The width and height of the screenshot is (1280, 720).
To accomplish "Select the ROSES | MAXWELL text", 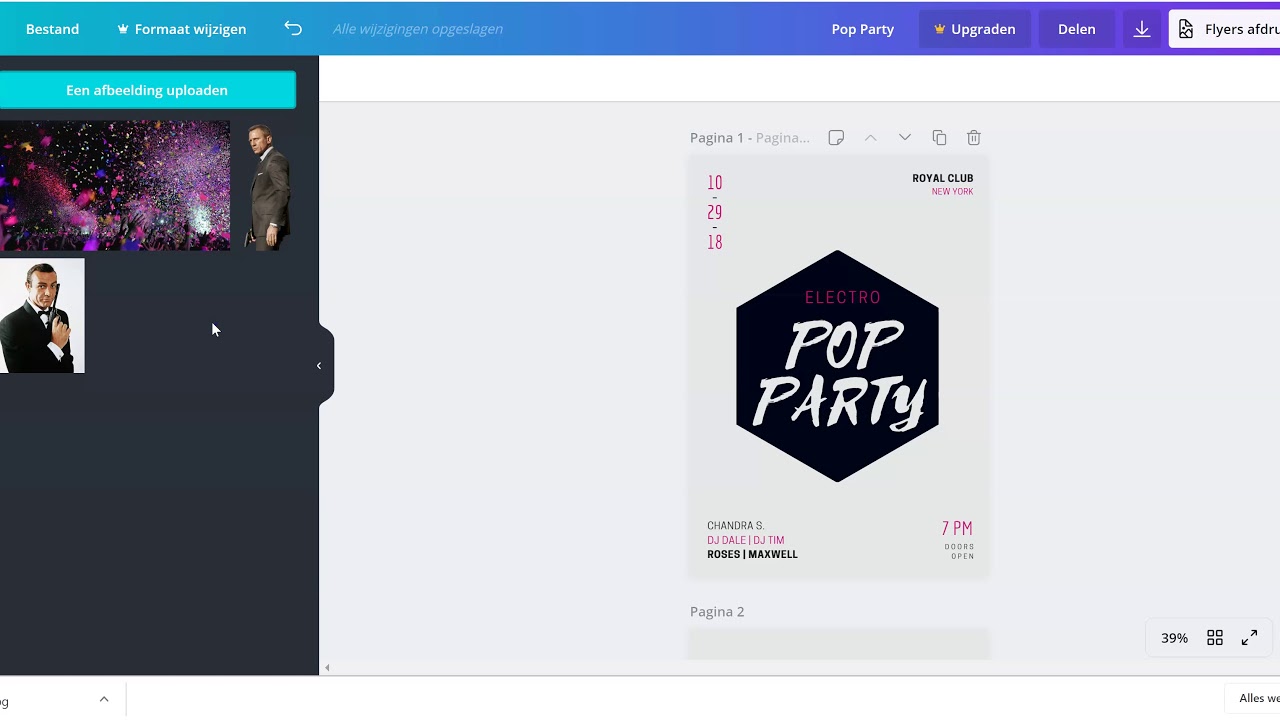I will tap(752, 554).
